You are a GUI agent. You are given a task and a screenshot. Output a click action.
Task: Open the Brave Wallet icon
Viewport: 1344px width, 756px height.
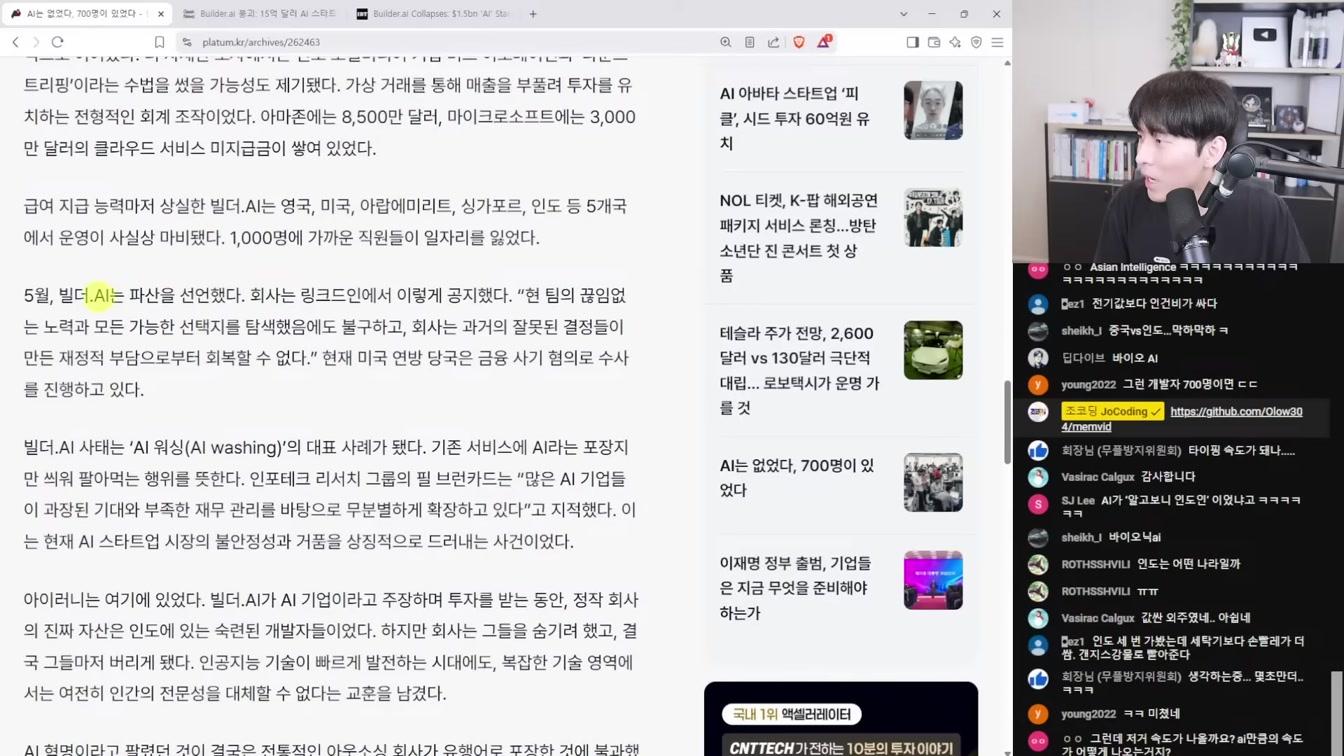[934, 42]
